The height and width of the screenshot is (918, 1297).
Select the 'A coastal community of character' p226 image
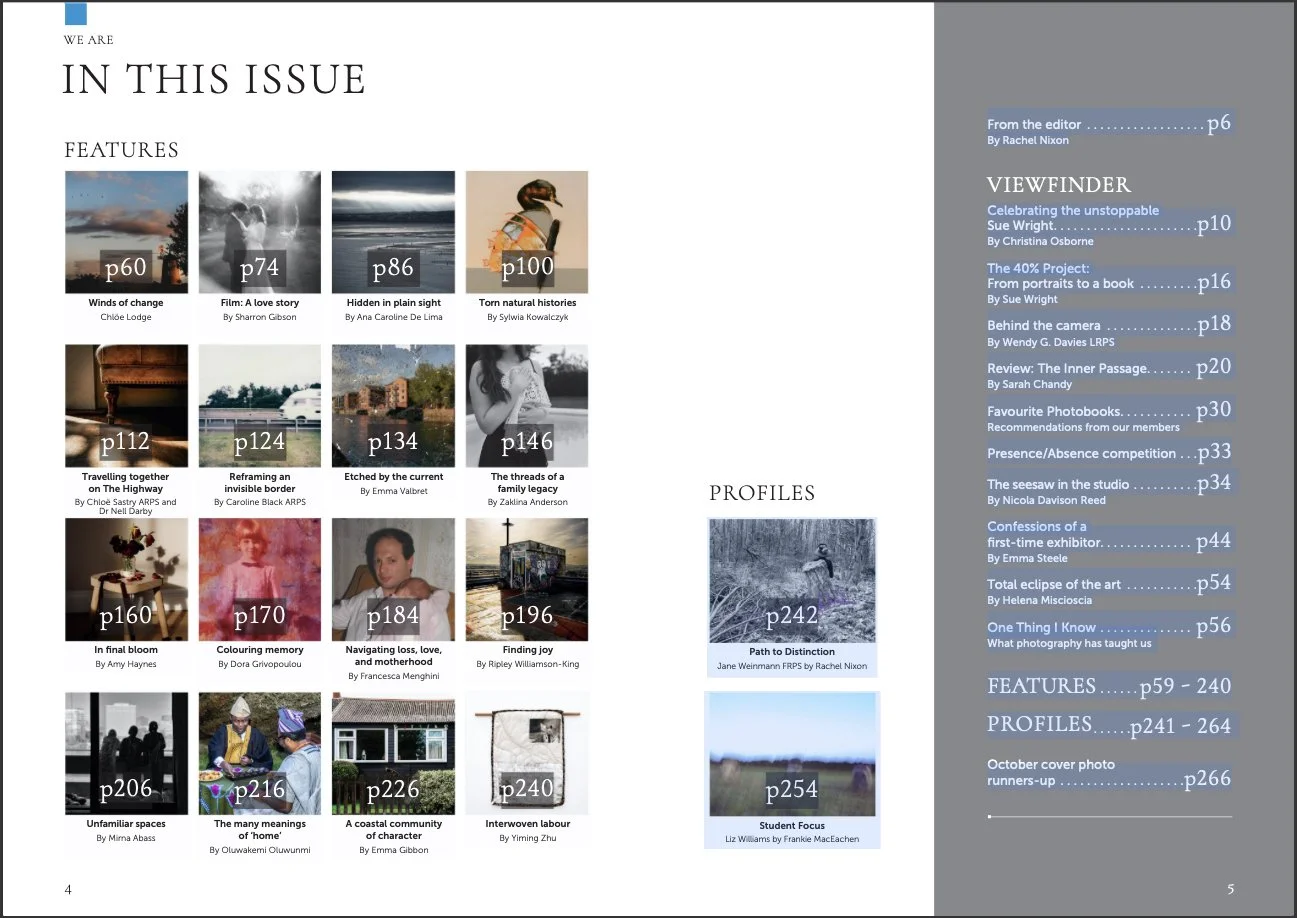(393, 753)
